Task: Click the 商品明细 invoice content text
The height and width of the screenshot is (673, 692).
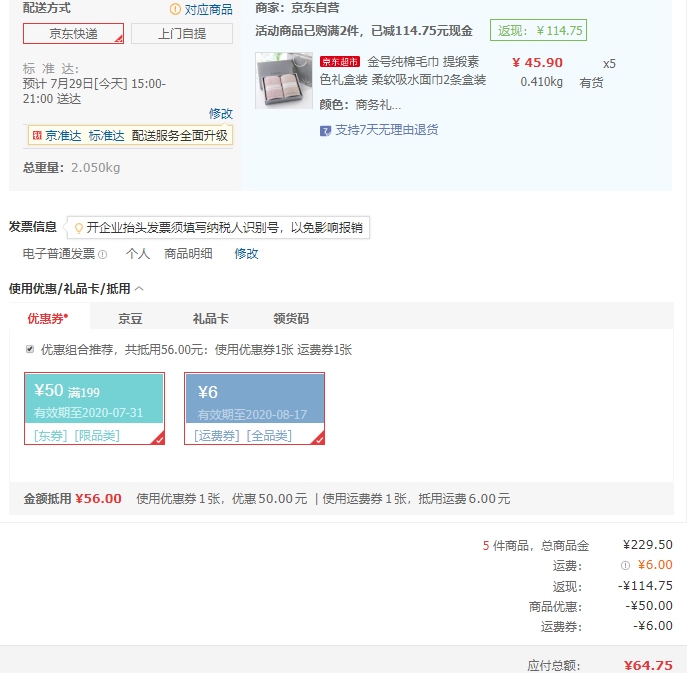Action: click(x=188, y=254)
